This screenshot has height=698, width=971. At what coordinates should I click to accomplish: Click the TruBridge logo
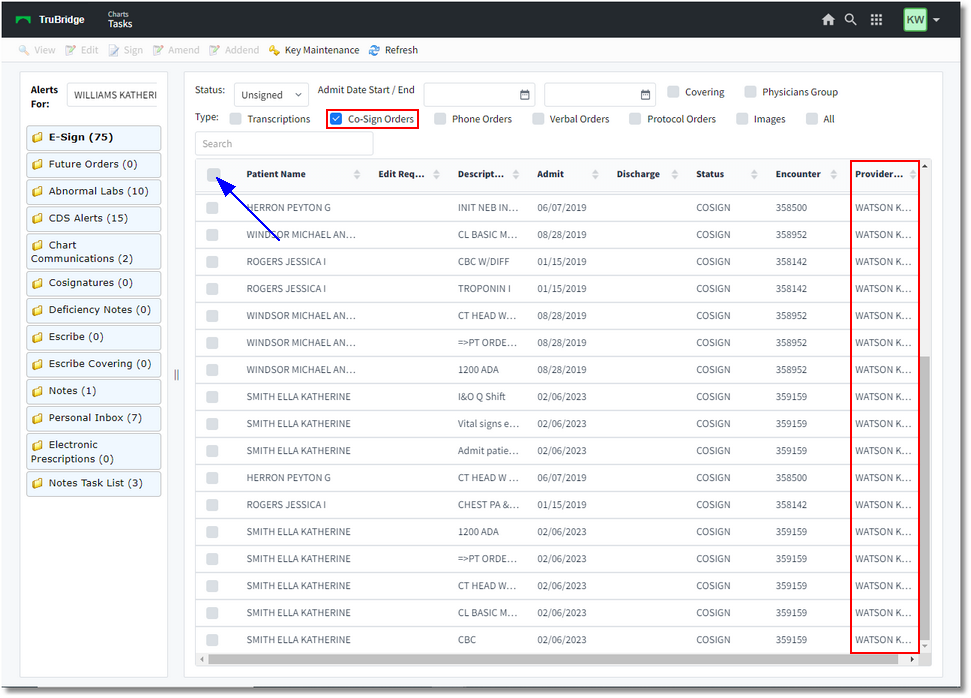coord(50,20)
